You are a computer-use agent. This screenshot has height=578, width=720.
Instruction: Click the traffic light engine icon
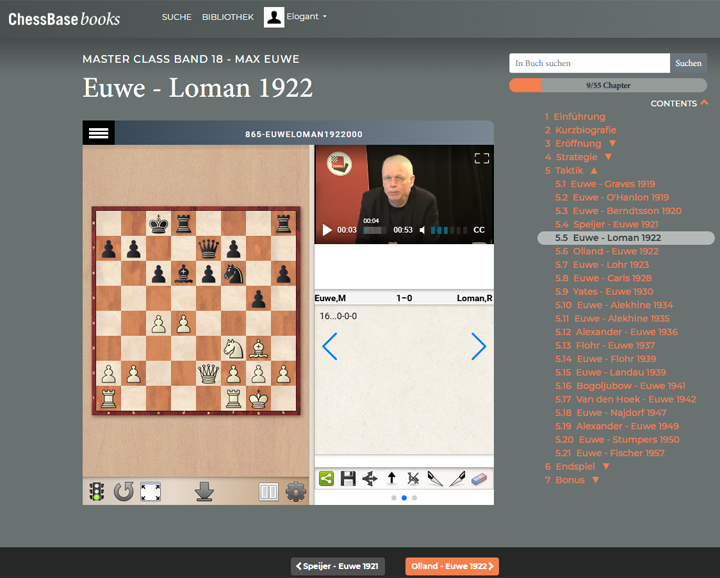click(97, 491)
